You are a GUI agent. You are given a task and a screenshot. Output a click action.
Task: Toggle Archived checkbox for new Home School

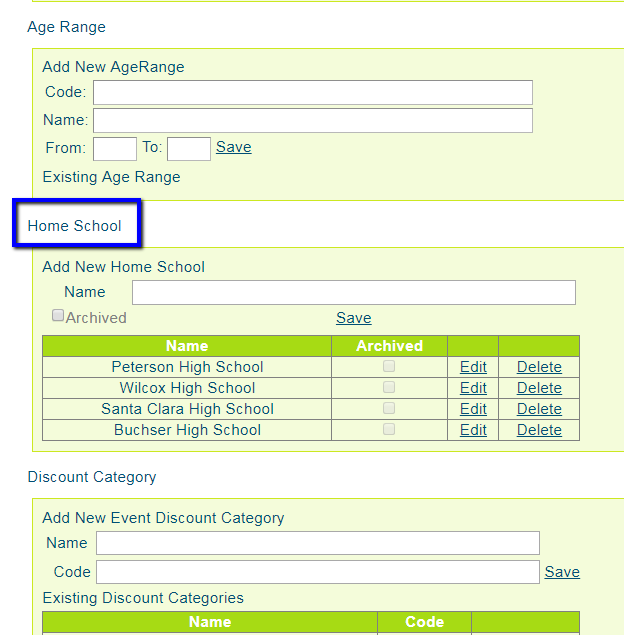(58, 316)
